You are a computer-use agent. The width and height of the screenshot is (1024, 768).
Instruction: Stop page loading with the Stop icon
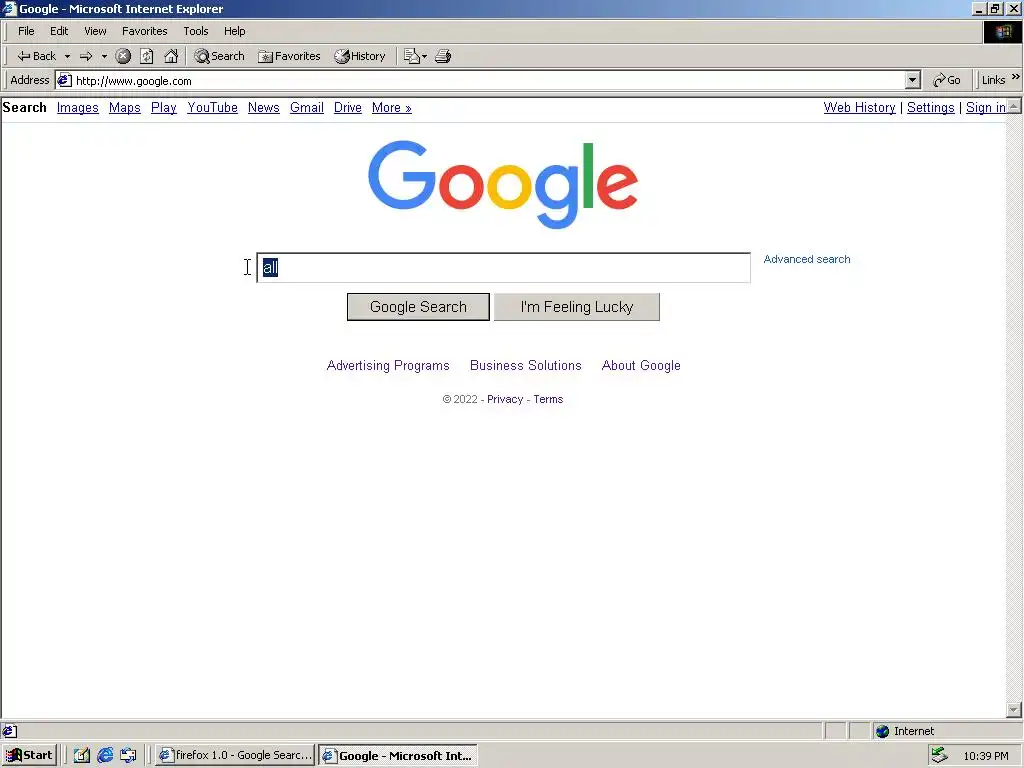pyautogui.click(x=123, y=56)
